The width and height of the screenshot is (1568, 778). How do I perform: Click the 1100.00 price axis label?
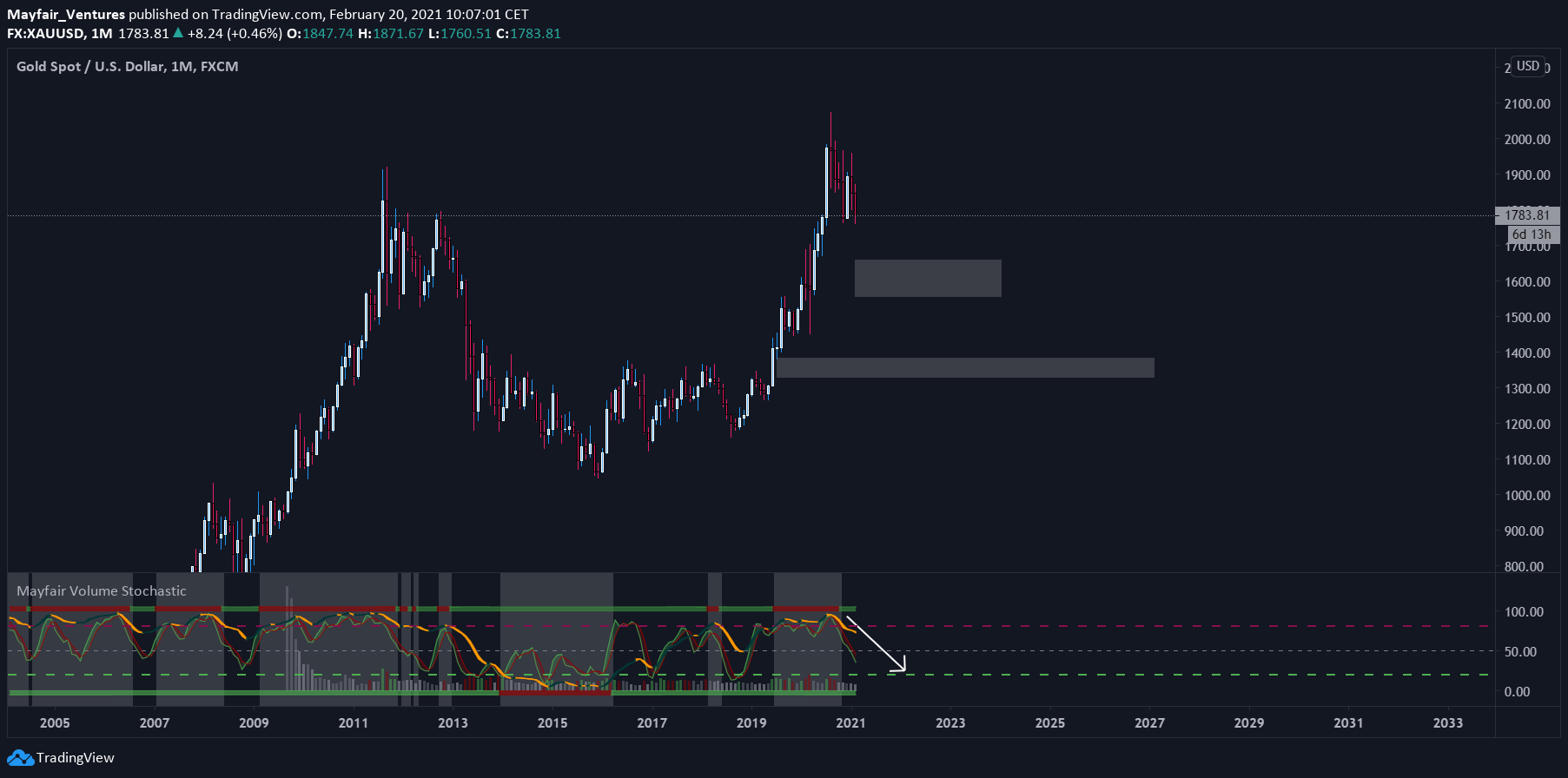(x=1527, y=460)
